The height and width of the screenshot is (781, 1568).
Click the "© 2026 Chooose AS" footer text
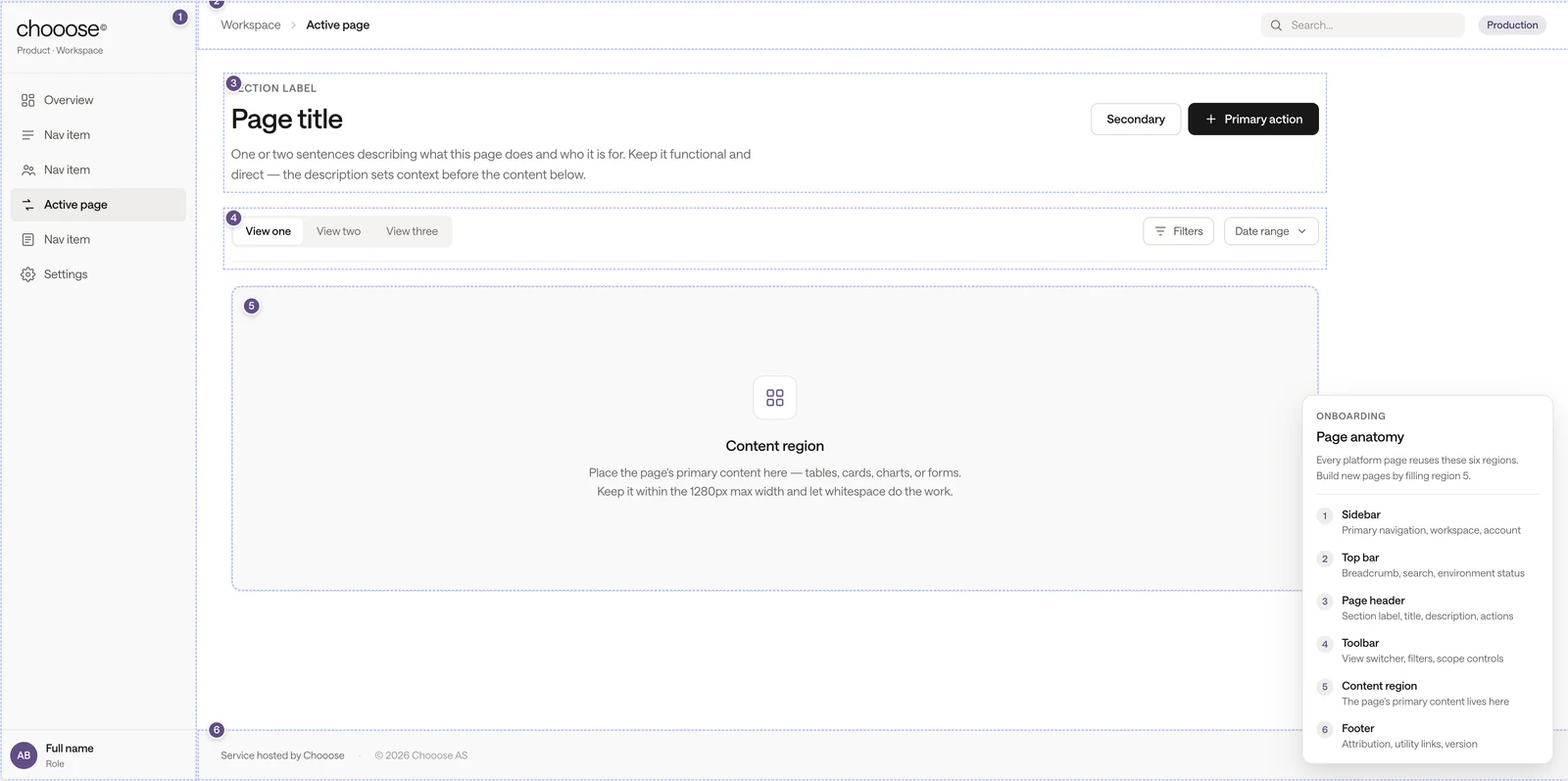click(421, 756)
